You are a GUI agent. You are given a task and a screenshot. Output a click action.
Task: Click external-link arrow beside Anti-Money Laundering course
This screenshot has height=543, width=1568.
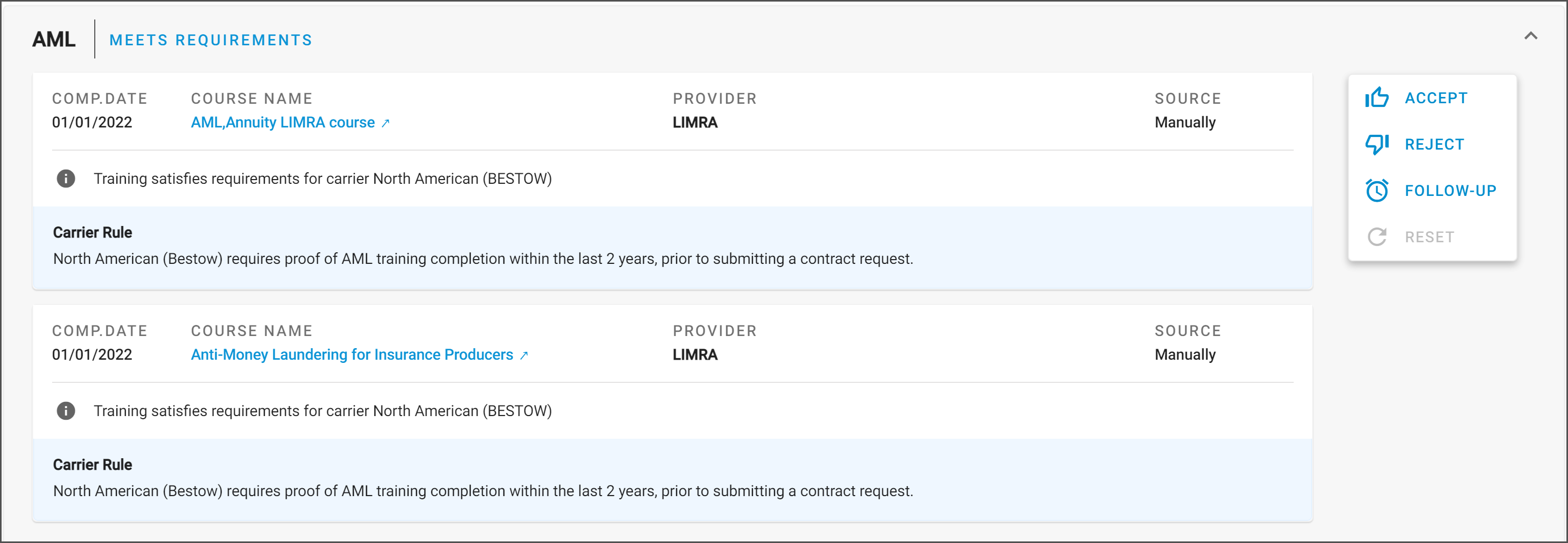pyautogui.click(x=523, y=356)
